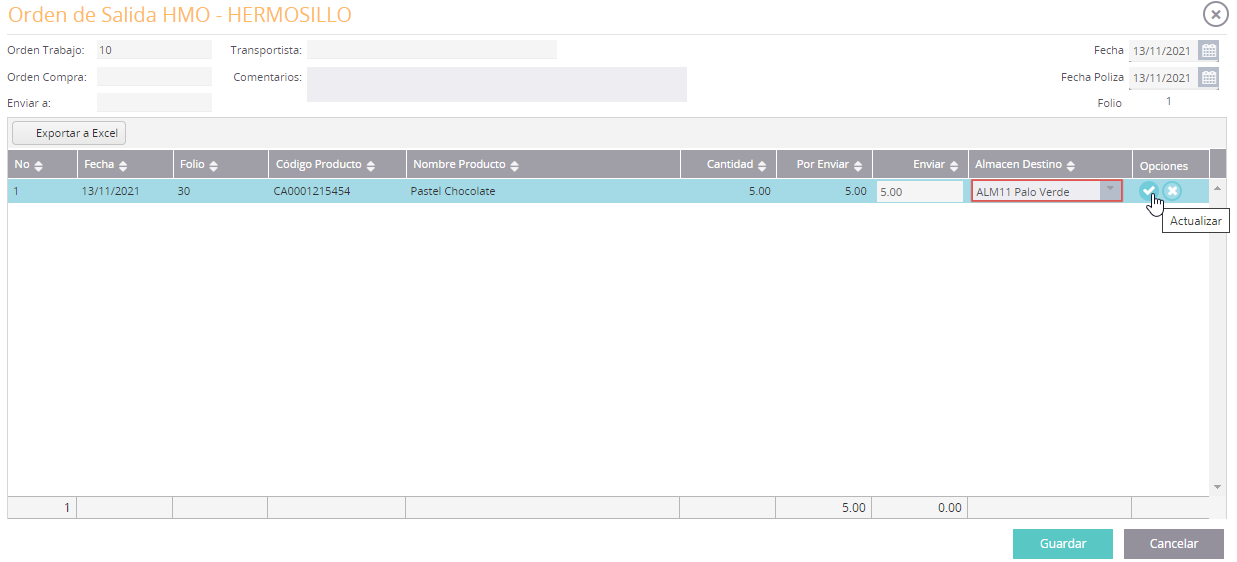Confirm row edit with Actualizar checkmark icon
This screenshot has width=1237, height=562.
[x=1149, y=191]
